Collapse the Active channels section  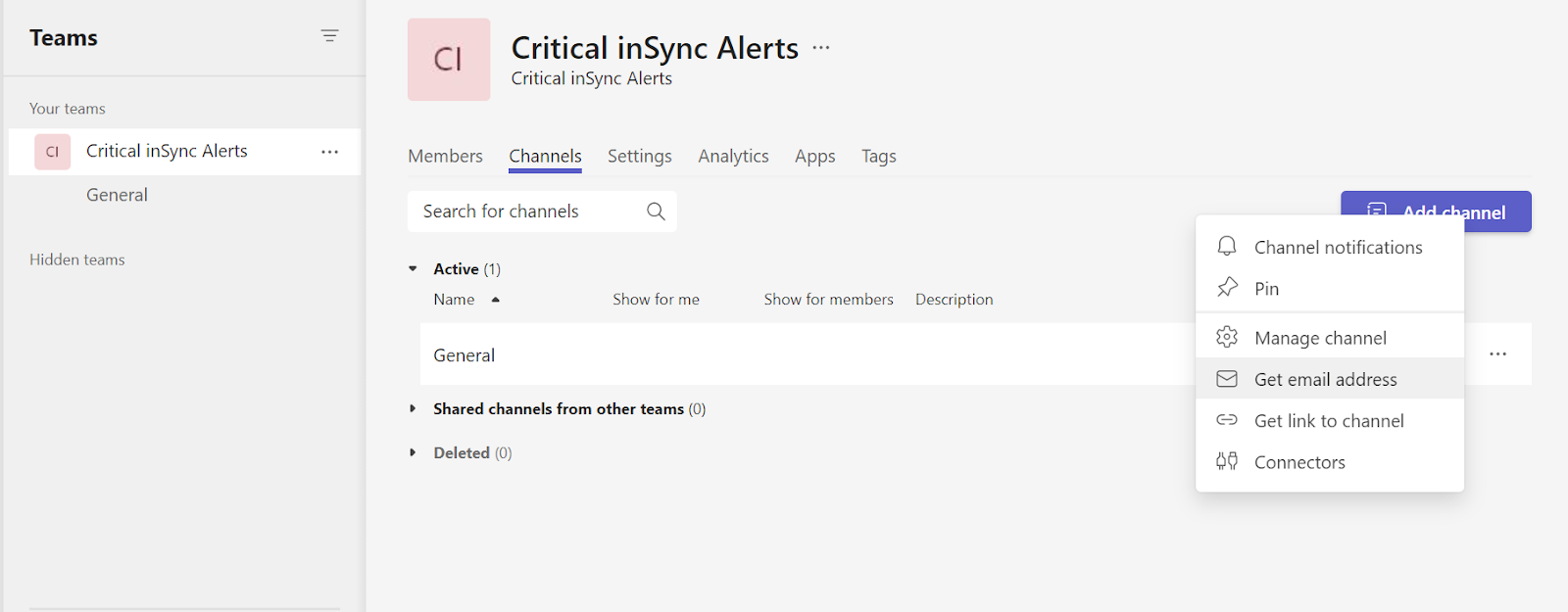413,268
